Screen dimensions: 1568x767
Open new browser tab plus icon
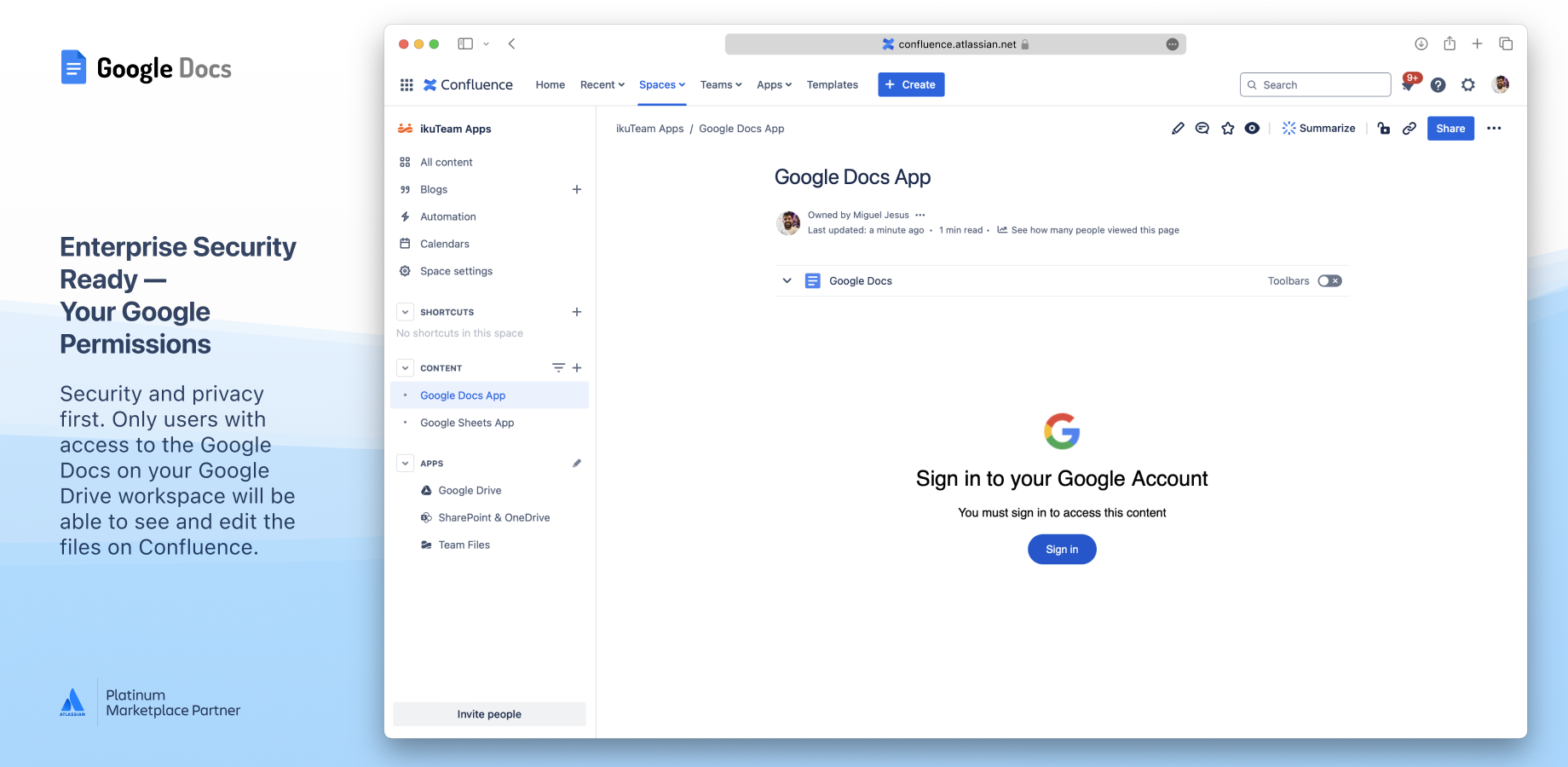click(x=1478, y=43)
